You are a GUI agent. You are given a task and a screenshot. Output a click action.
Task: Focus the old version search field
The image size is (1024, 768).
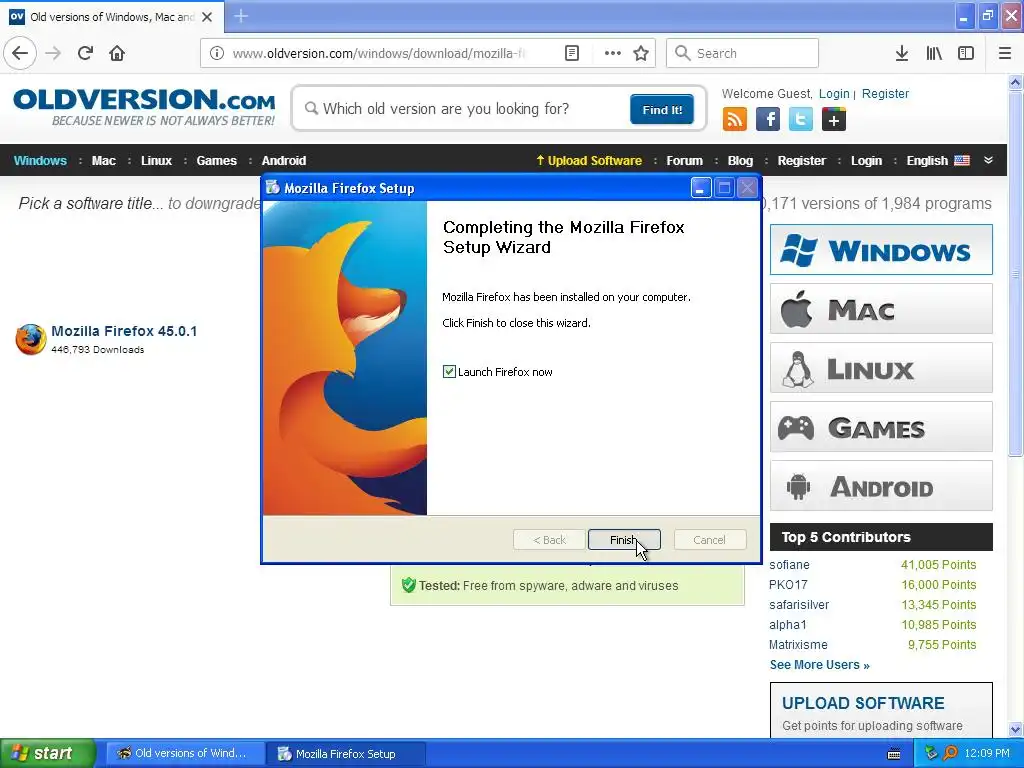point(460,109)
